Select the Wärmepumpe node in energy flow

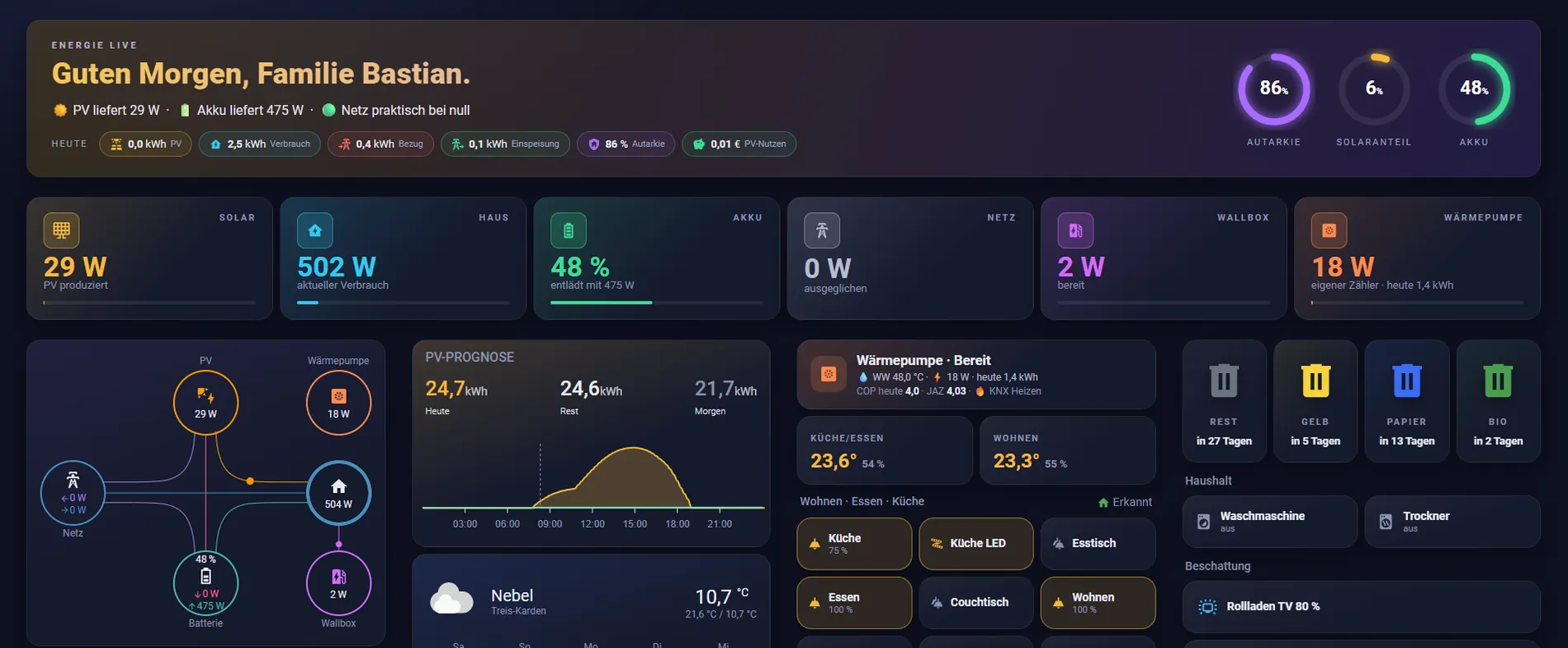(338, 403)
